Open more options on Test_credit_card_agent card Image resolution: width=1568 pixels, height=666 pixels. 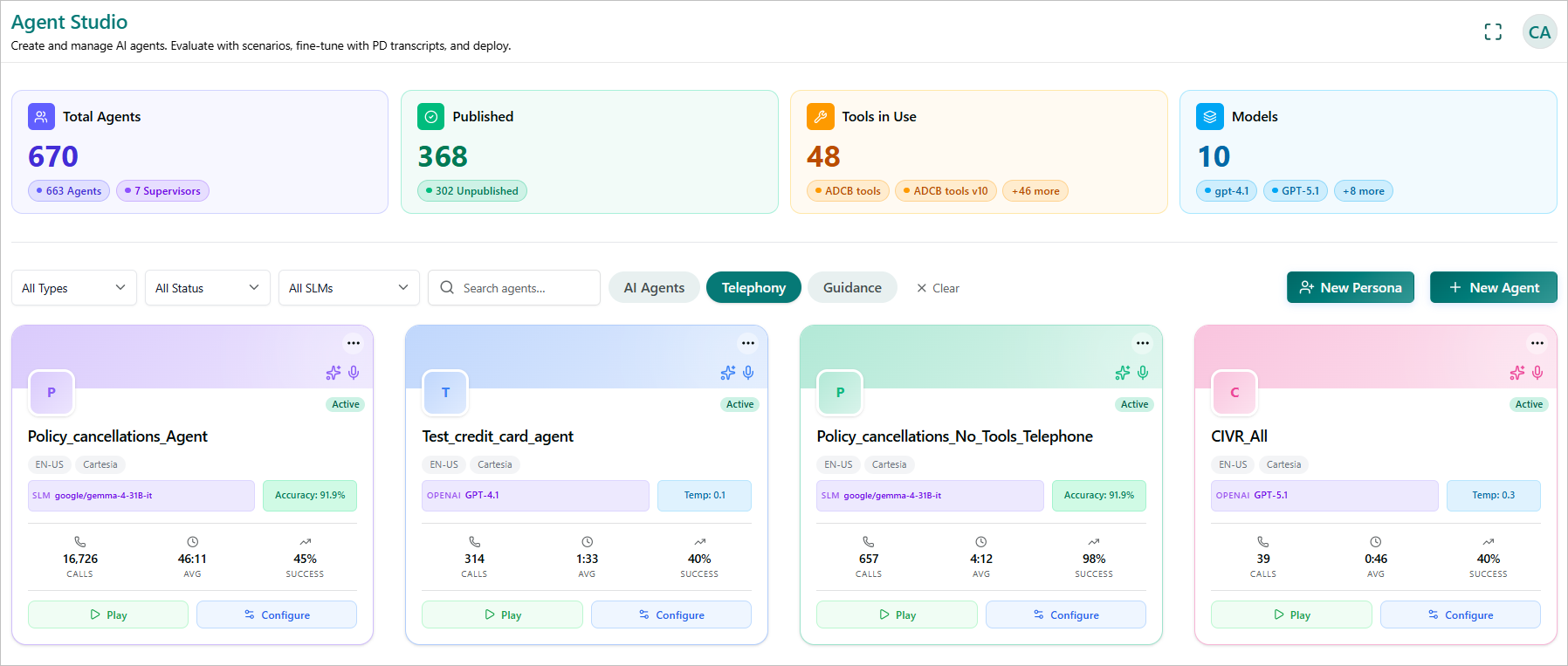click(748, 343)
